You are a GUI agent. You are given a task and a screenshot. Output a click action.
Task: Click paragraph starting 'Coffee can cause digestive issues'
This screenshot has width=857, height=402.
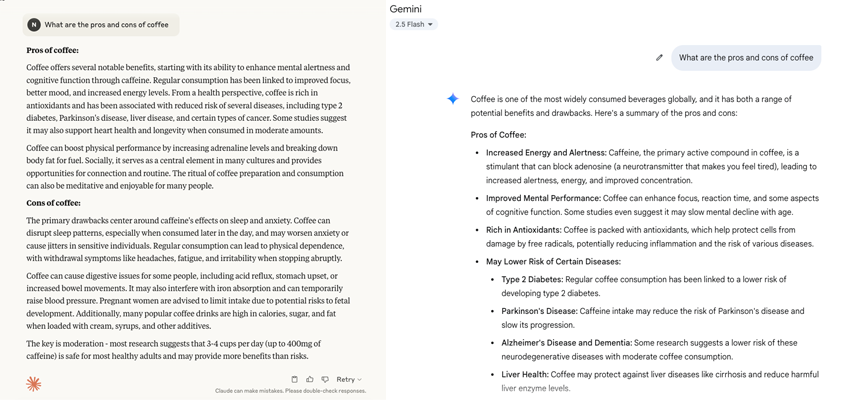click(x=189, y=301)
